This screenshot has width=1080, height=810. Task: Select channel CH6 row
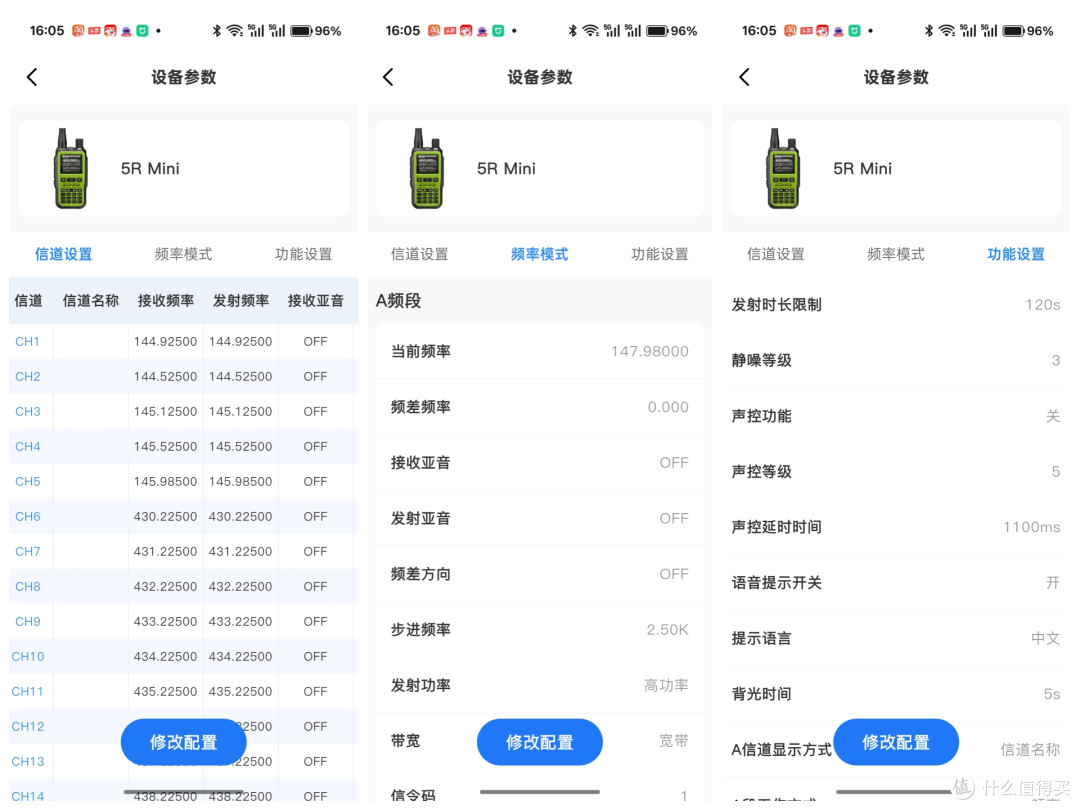coord(183,517)
